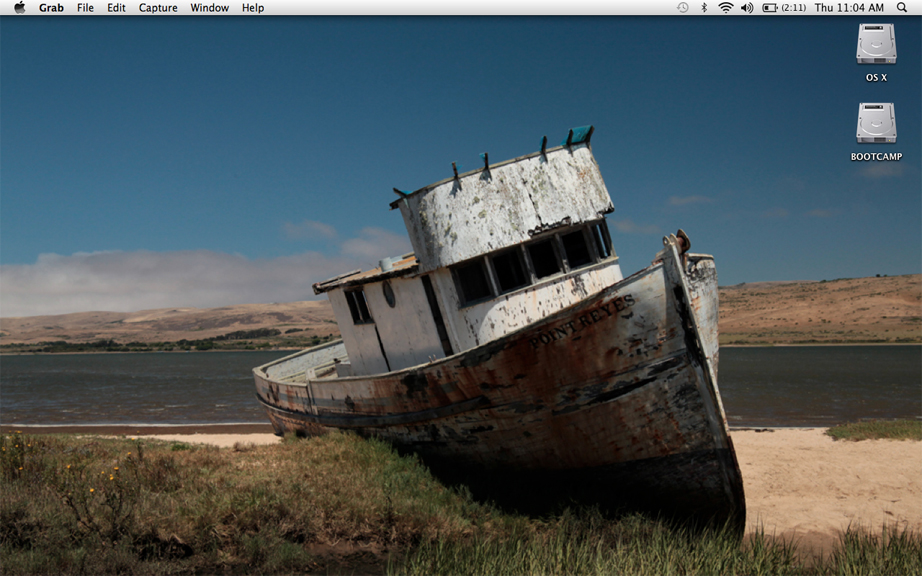This screenshot has width=922, height=576.
Task: Open the File menu
Action: click(85, 8)
